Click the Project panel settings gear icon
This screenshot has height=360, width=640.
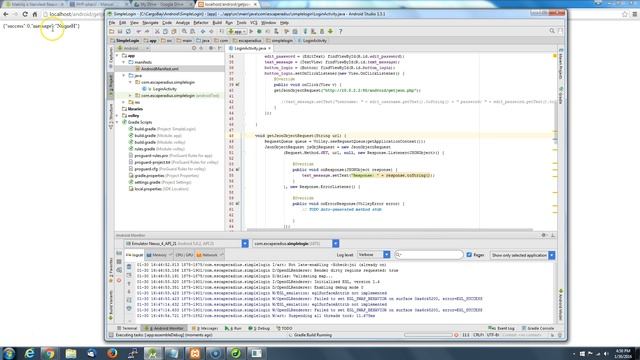pyautogui.click(x=211, y=48)
